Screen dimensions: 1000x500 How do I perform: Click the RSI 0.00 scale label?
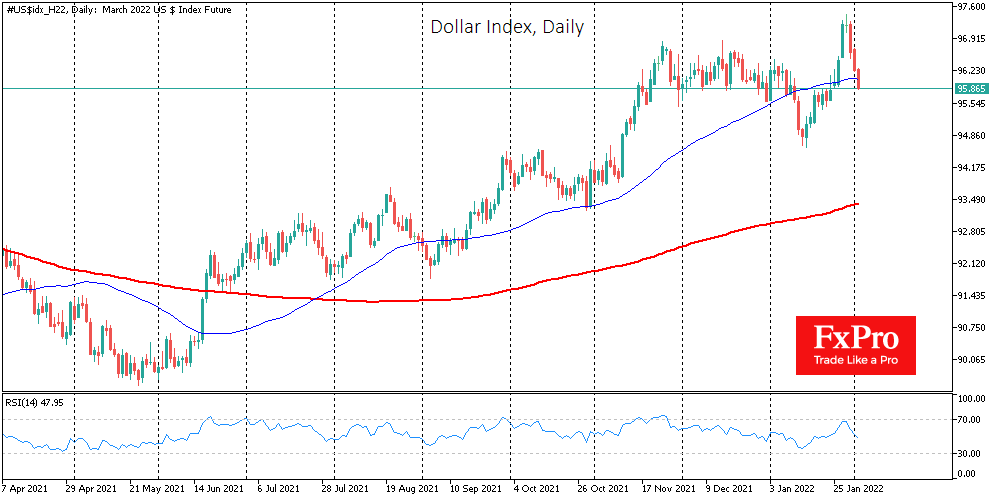tap(968, 474)
